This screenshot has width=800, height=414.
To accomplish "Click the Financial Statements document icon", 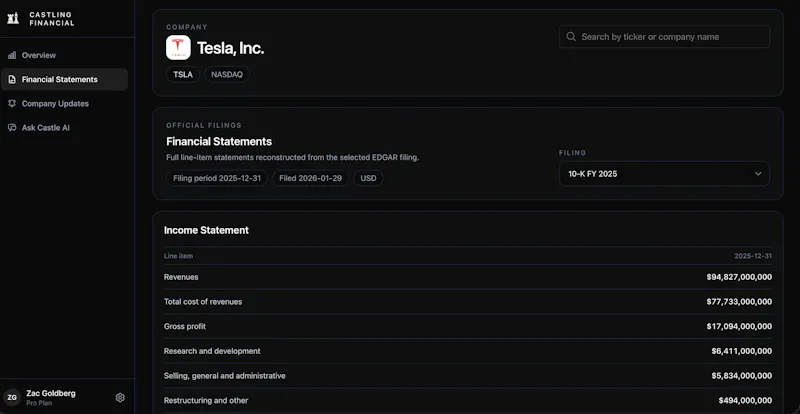I will 12,80.
